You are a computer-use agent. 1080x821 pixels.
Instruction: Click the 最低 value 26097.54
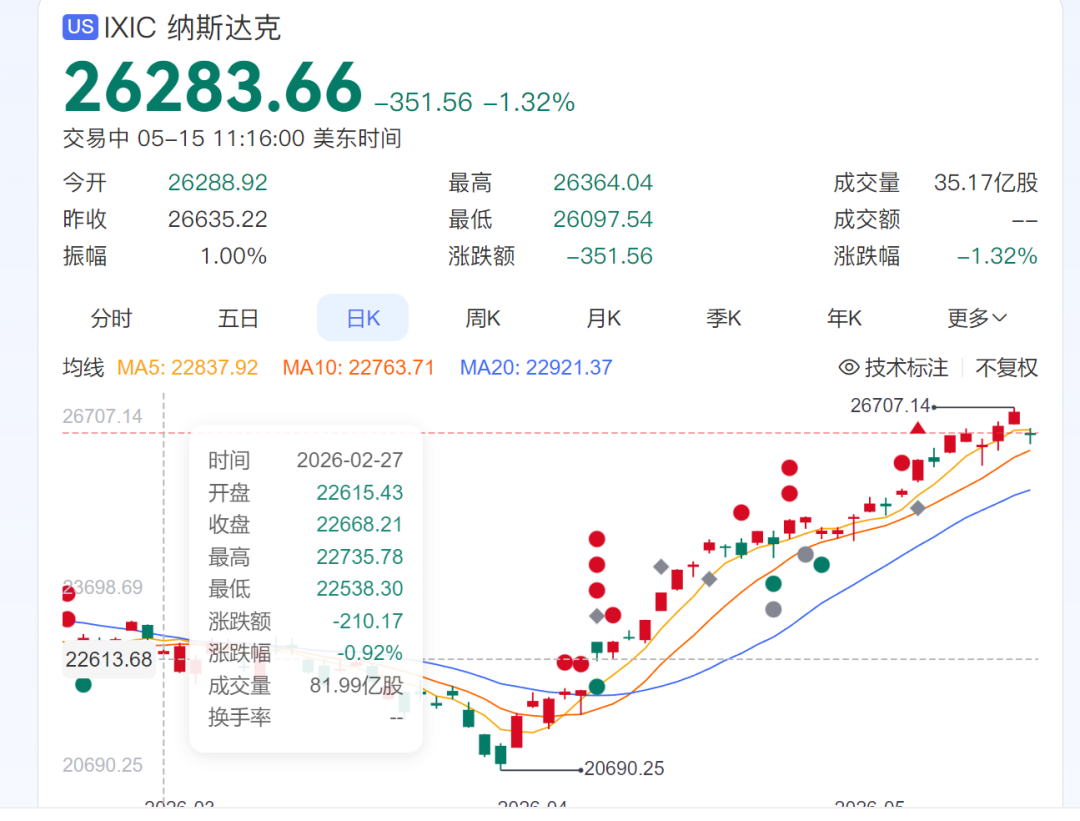tap(603, 219)
